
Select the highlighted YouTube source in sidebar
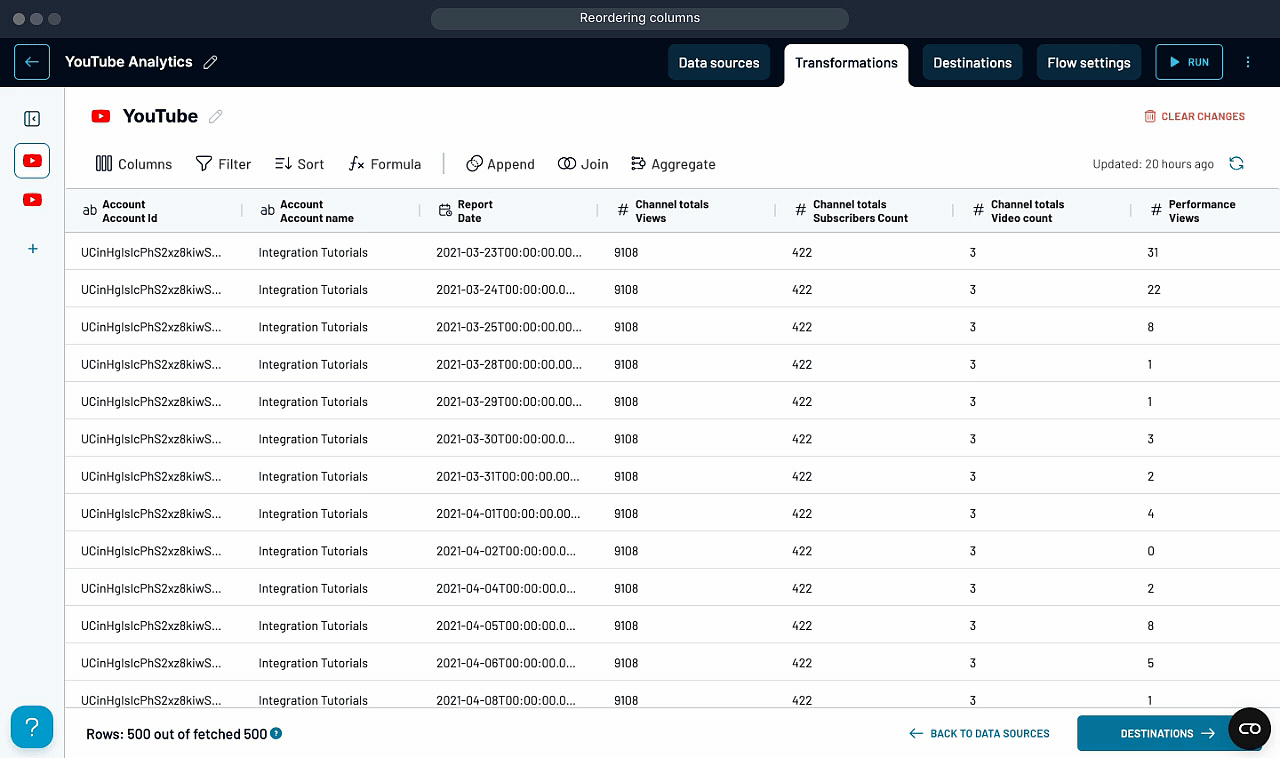coord(32,160)
